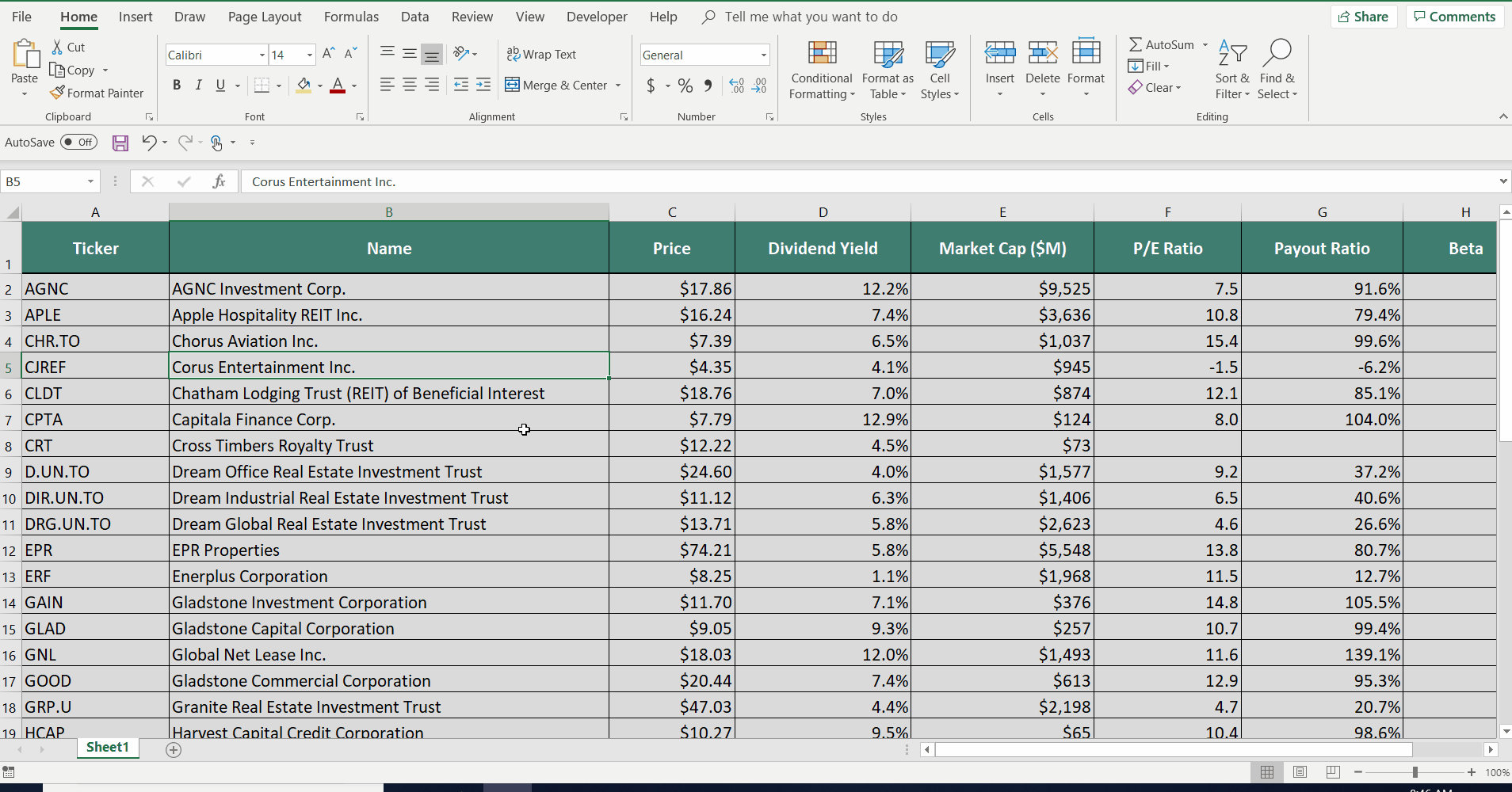Image resolution: width=1512 pixels, height=792 pixels.
Task: Click the Share button
Action: pyautogui.click(x=1363, y=17)
